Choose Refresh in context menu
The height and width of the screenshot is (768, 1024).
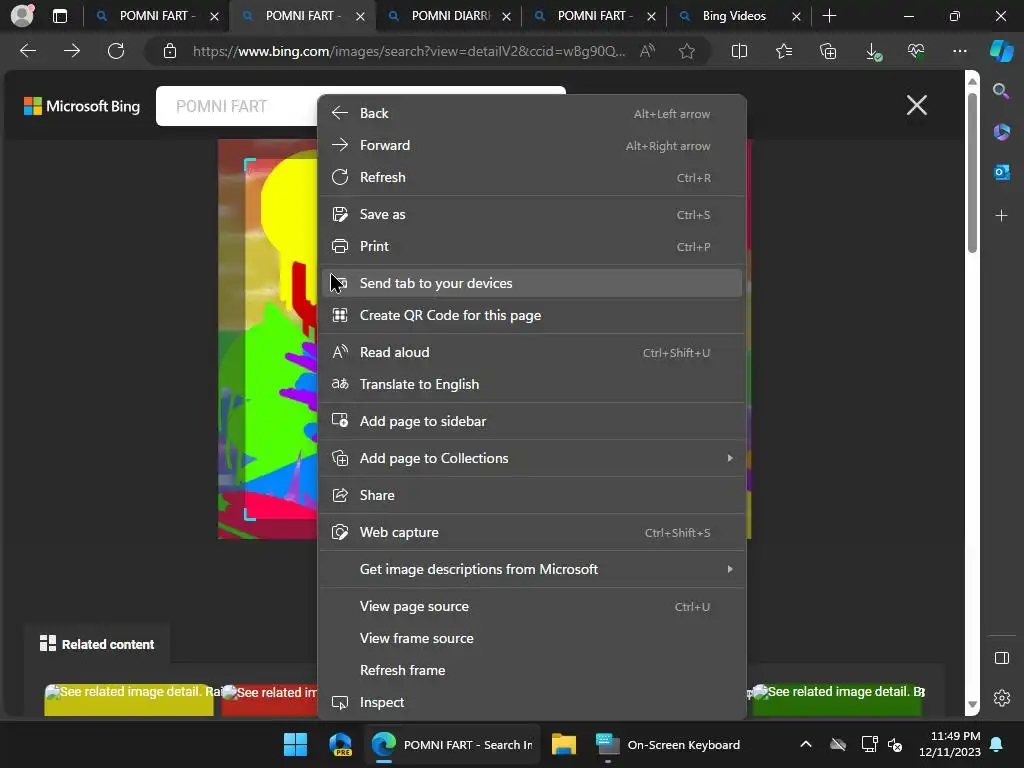point(532,178)
